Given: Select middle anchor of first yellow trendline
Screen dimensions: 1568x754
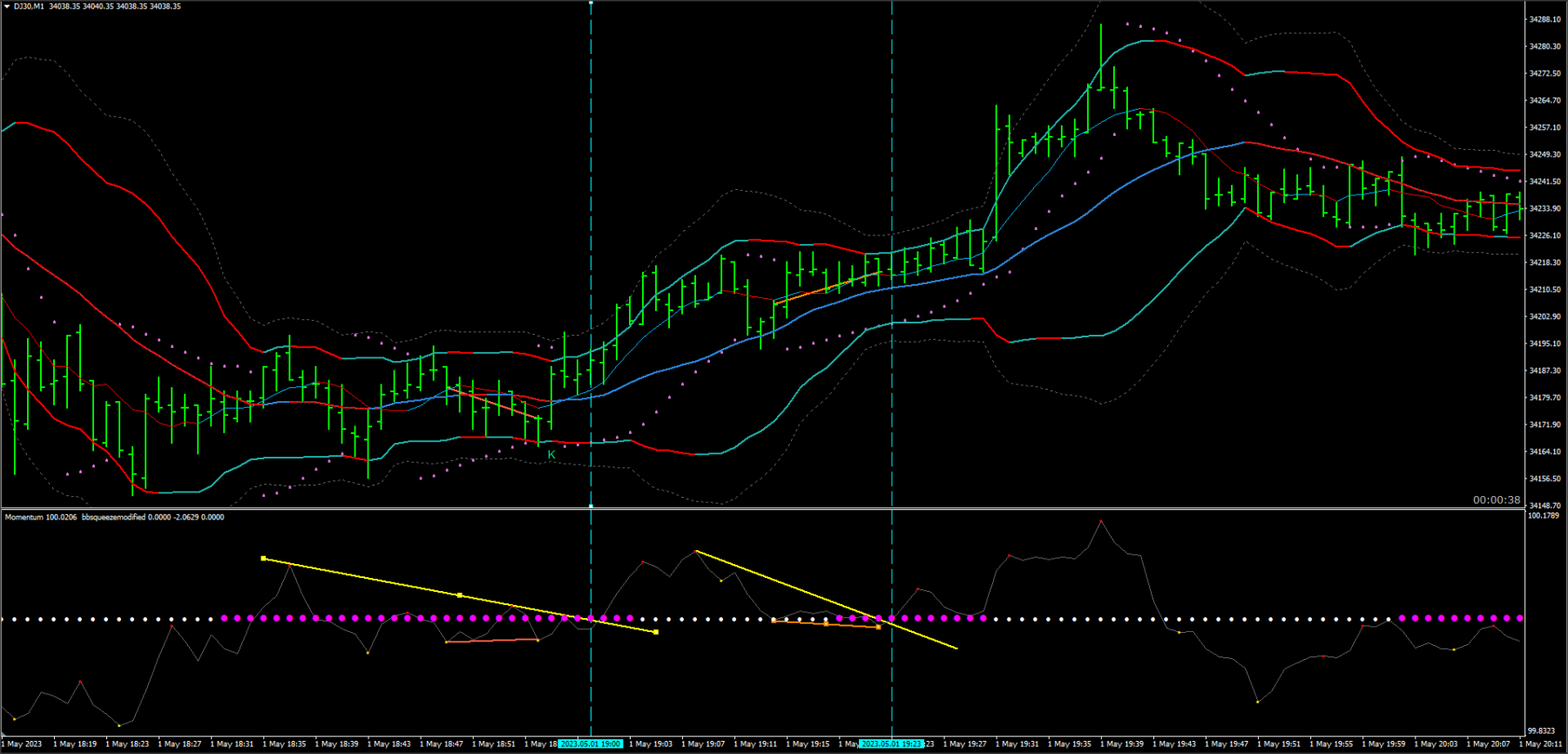Looking at the screenshot, I should pyautogui.click(x=459, y=595).
